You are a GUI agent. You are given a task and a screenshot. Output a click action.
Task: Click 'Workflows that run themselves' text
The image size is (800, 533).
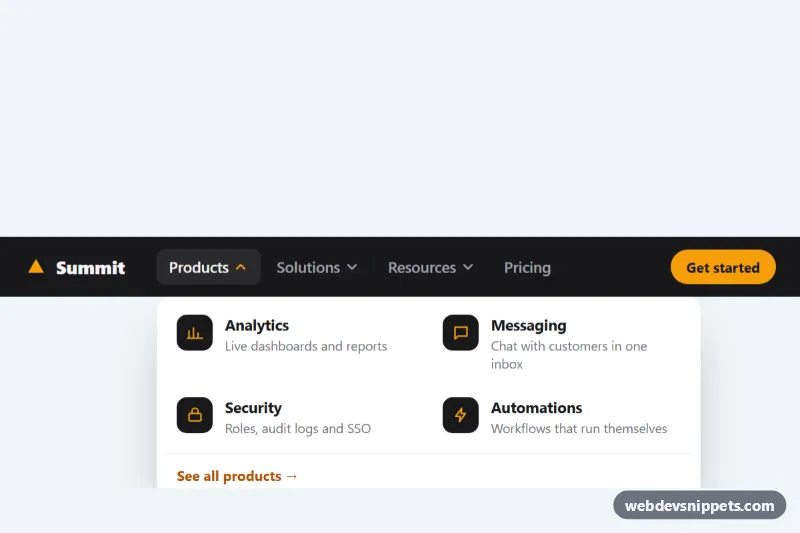point(579,428)
